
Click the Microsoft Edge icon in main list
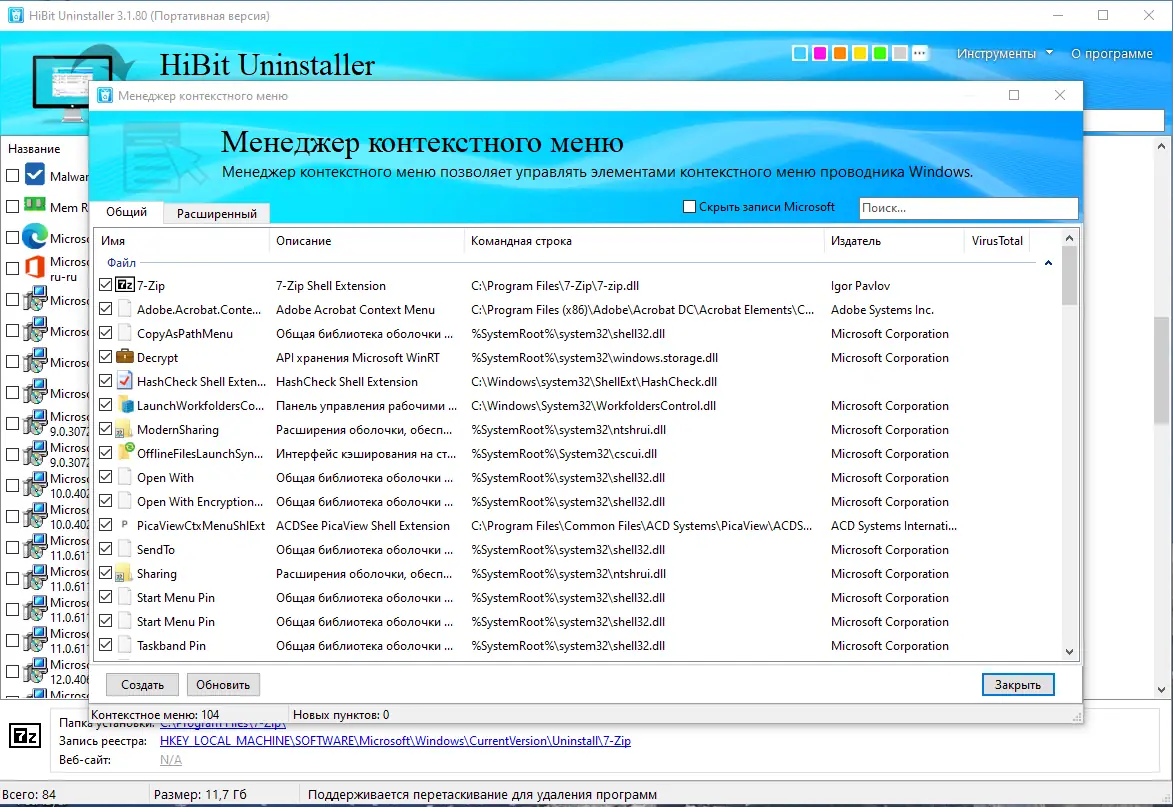(x=34, y=236)
